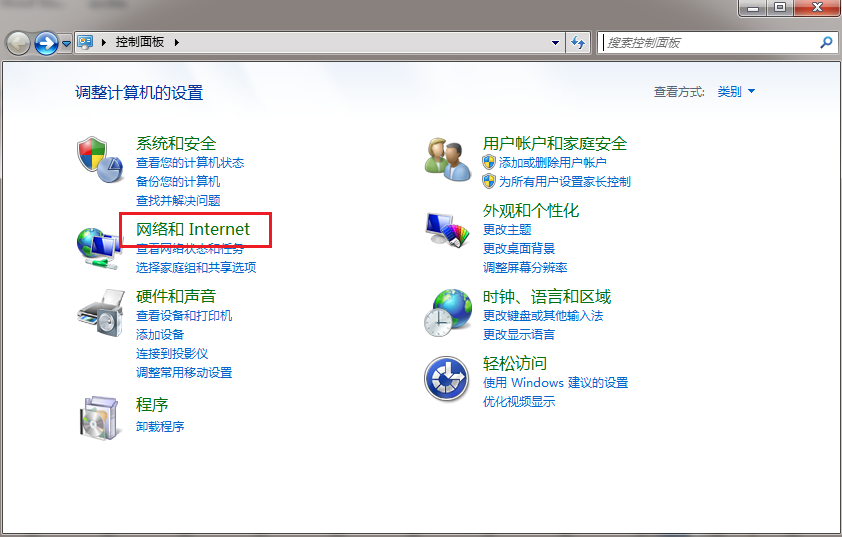Click 更改键盘或其他输入法 link

pyautogui.click(x=542, y=315)
